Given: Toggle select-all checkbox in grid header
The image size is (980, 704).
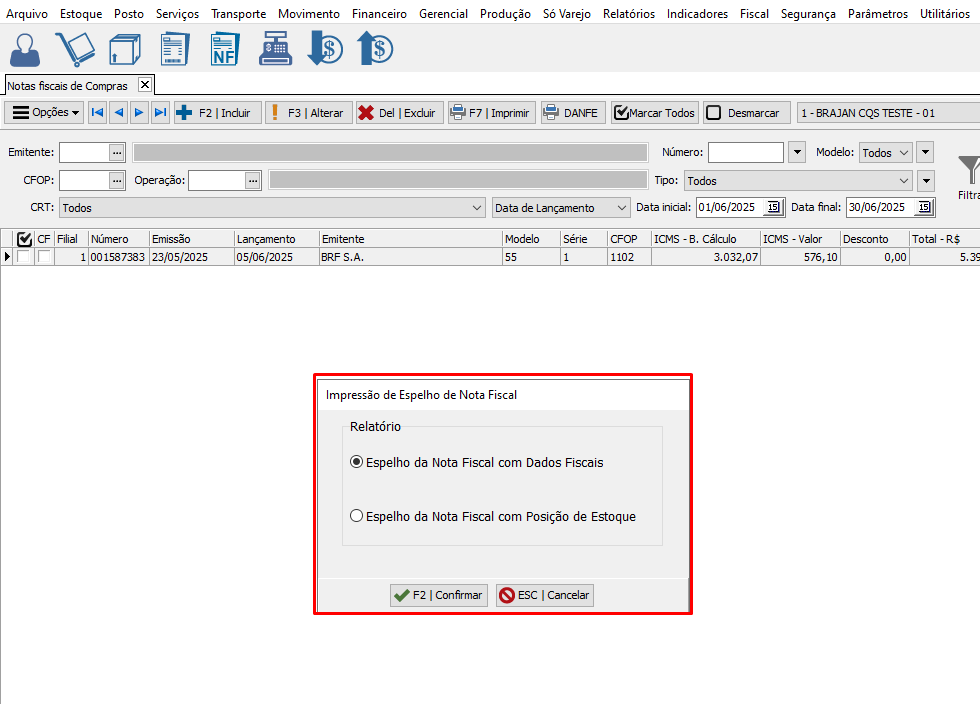Looking at the screenshot, I should (24, 239).
